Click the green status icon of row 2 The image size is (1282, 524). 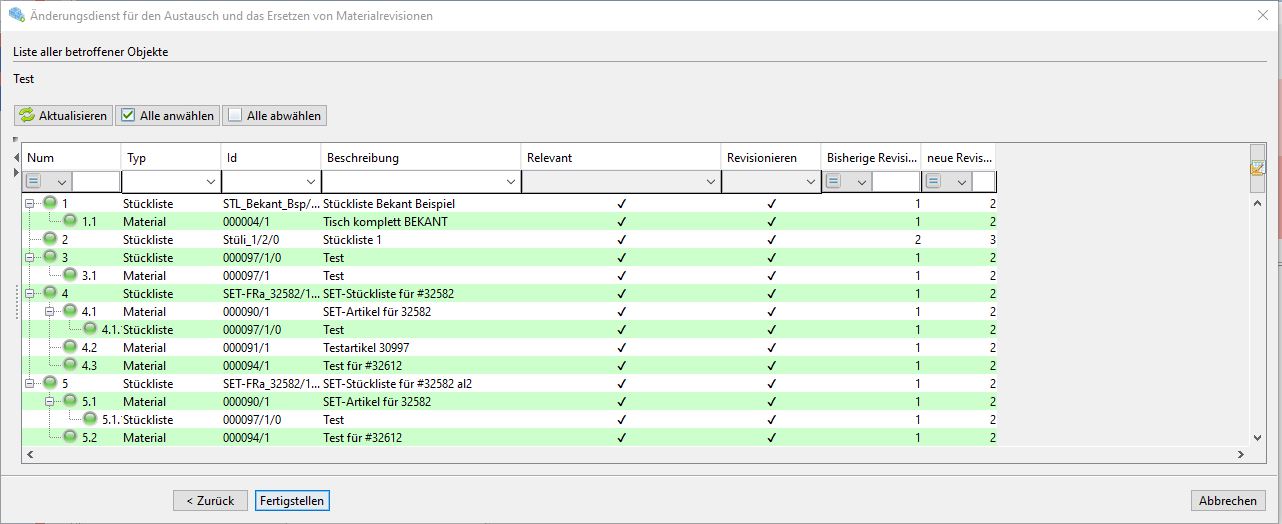click(50, 240)
